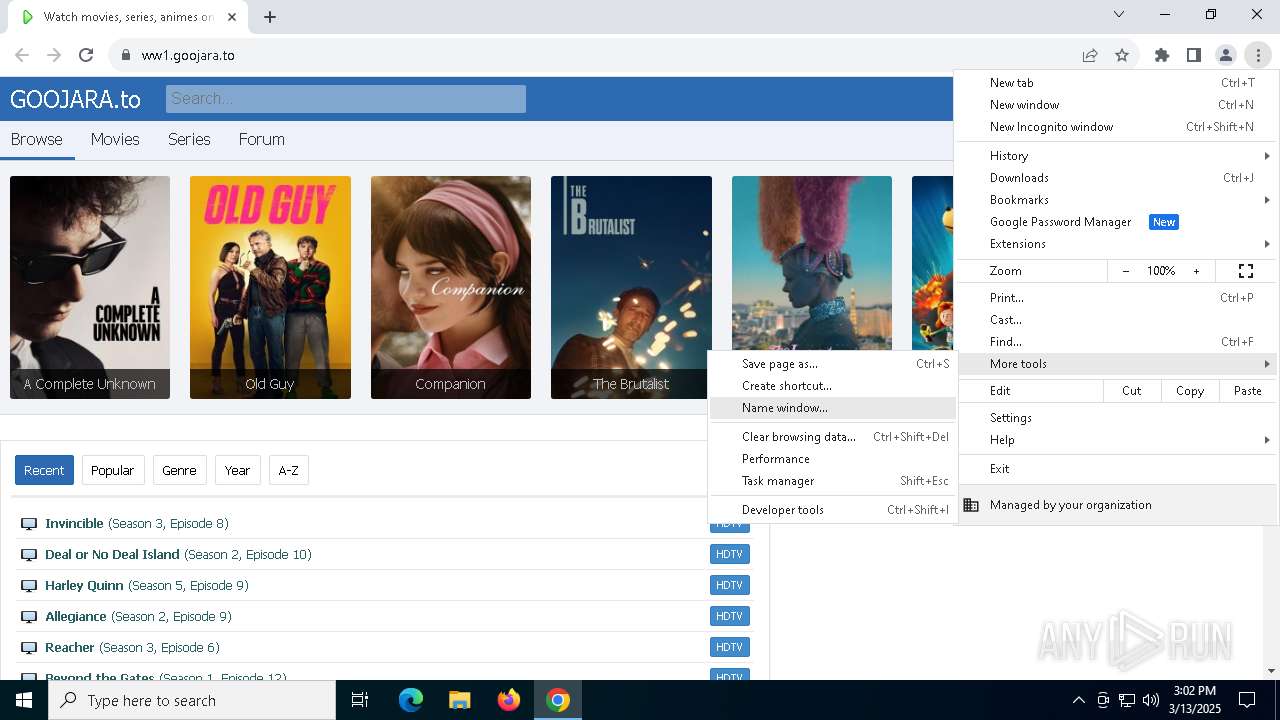
Task: Click the TV icon beside Harley Quinn
Action: pos(29,586)
